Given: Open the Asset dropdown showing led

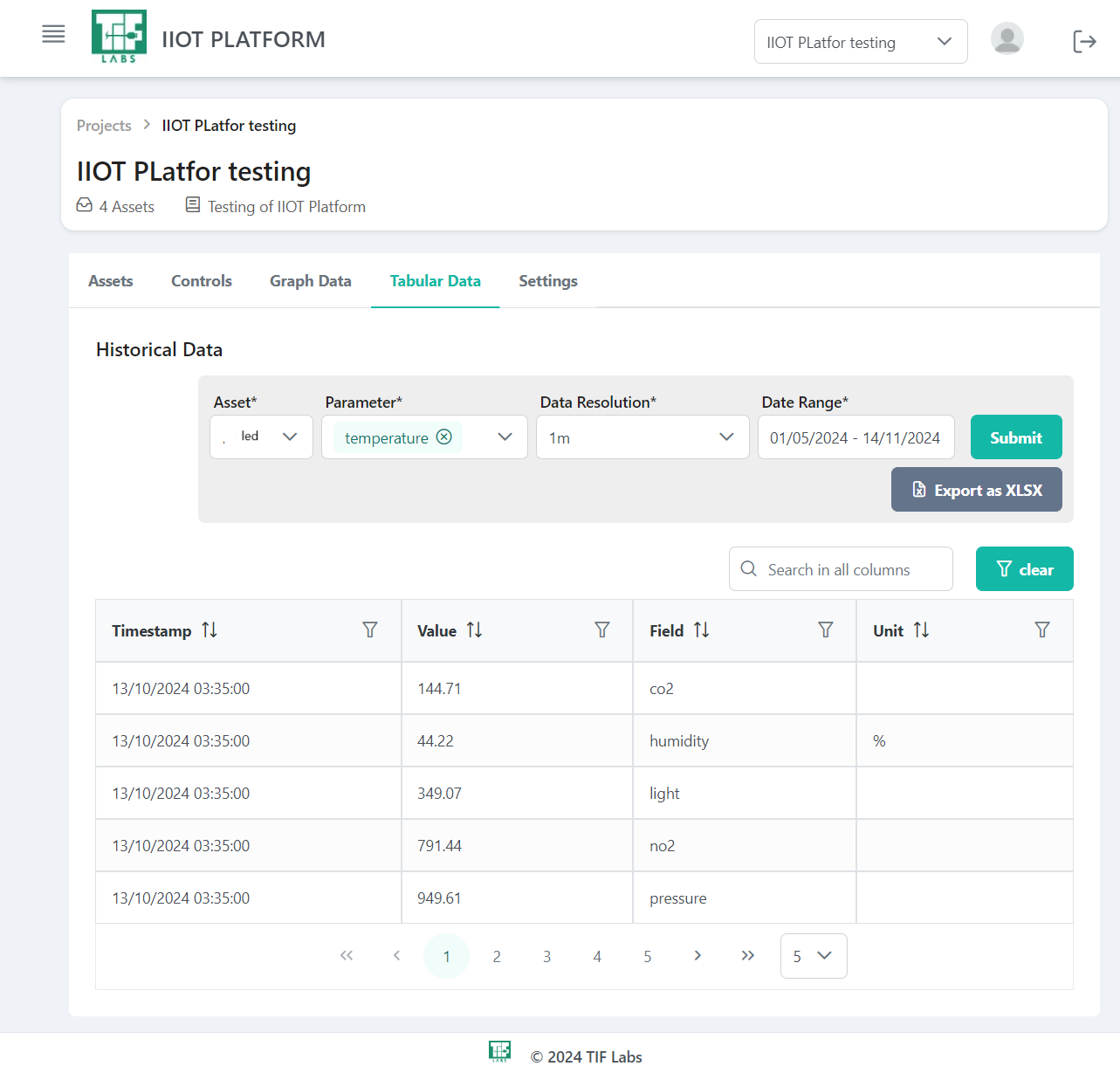Looking at the screenshot, I should [261, 437].
